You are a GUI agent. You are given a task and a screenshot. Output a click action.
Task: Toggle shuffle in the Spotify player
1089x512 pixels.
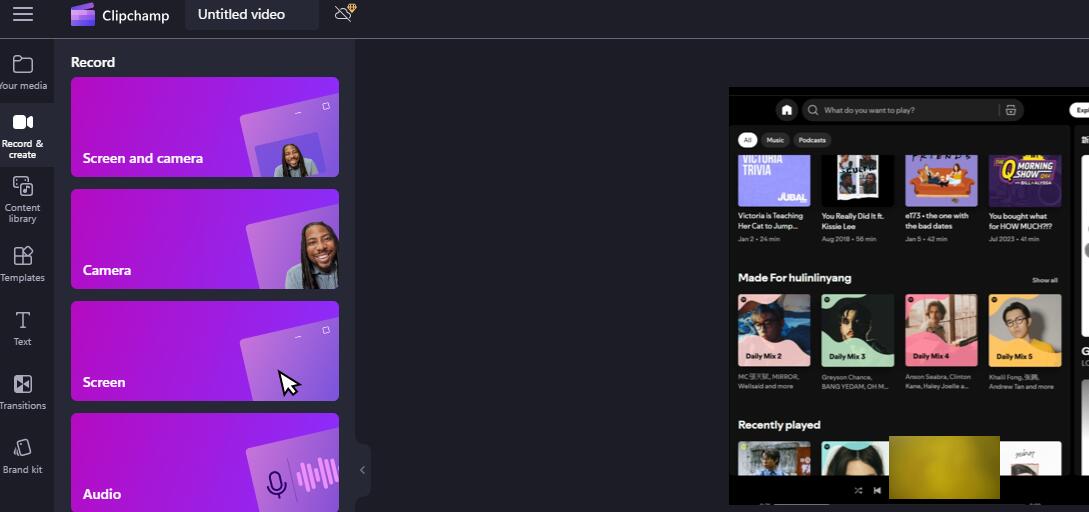click(858, 490)
